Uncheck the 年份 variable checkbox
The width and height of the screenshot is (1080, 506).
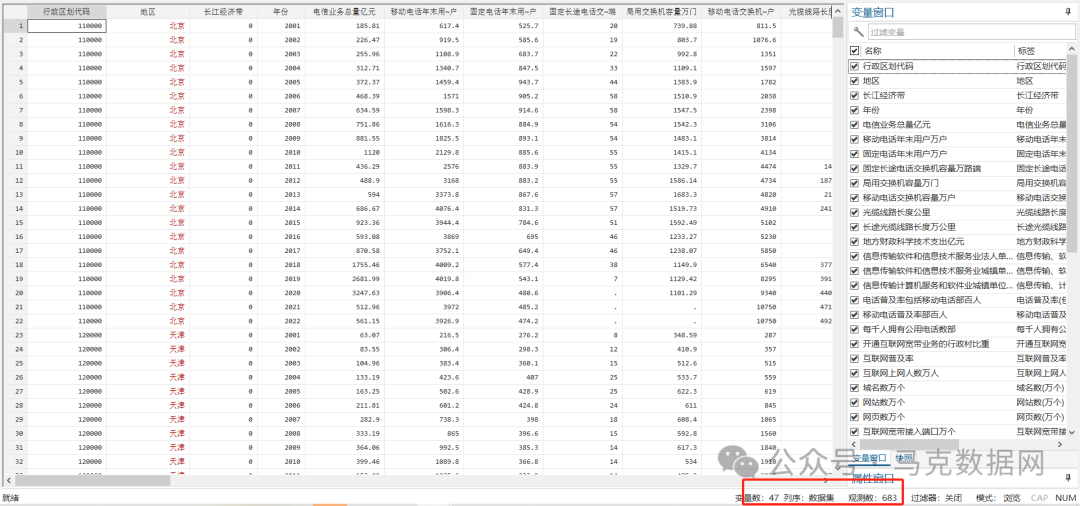(855, 110)
